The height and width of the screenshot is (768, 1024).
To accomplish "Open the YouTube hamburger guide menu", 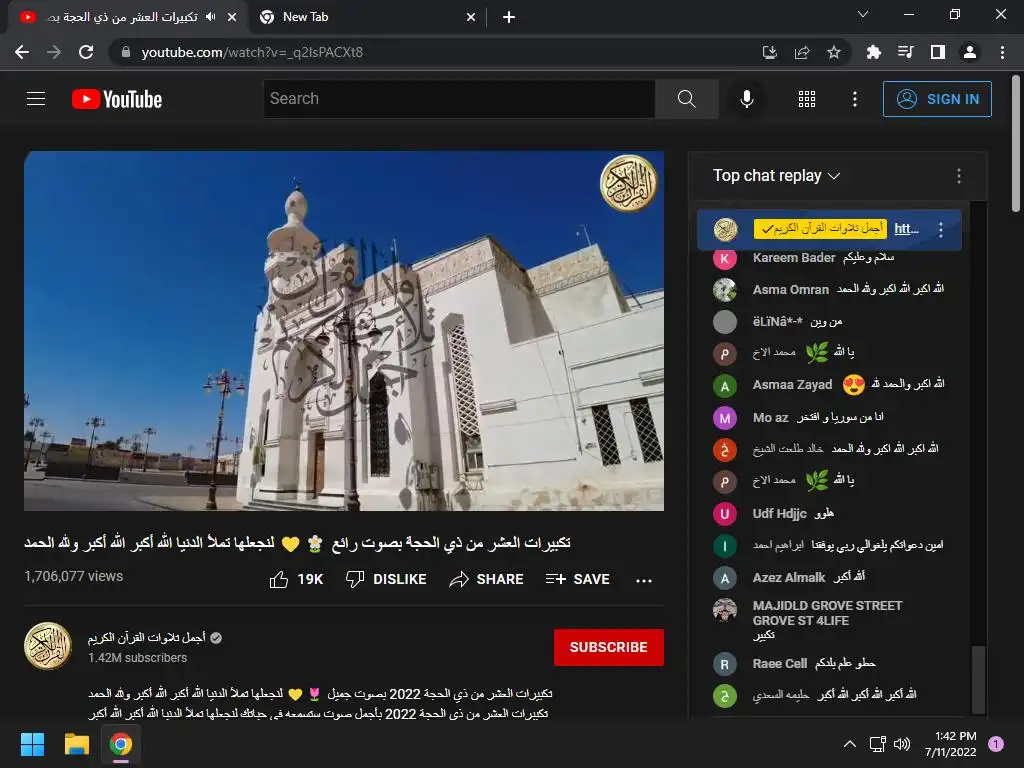I will click(x=36, y=99).
